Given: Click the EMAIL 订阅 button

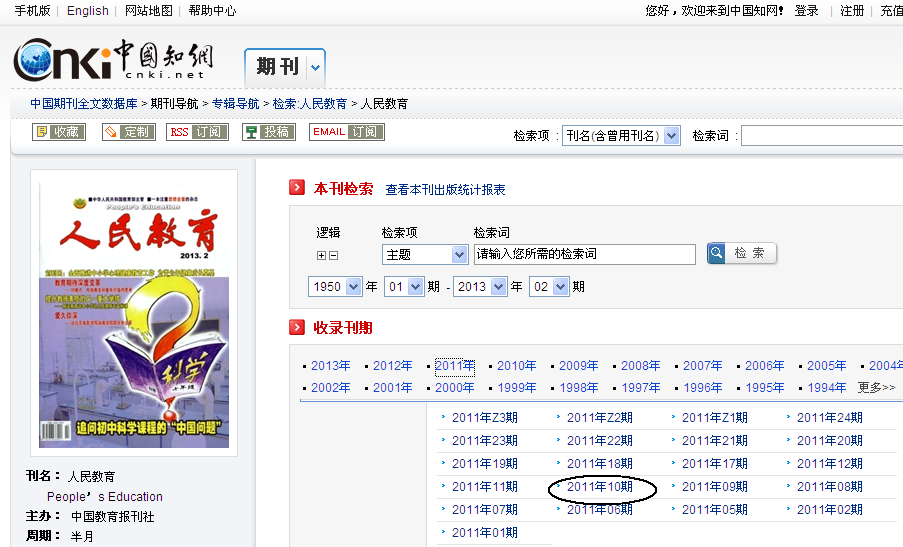Looking at the screenshot, I should 347,132.
